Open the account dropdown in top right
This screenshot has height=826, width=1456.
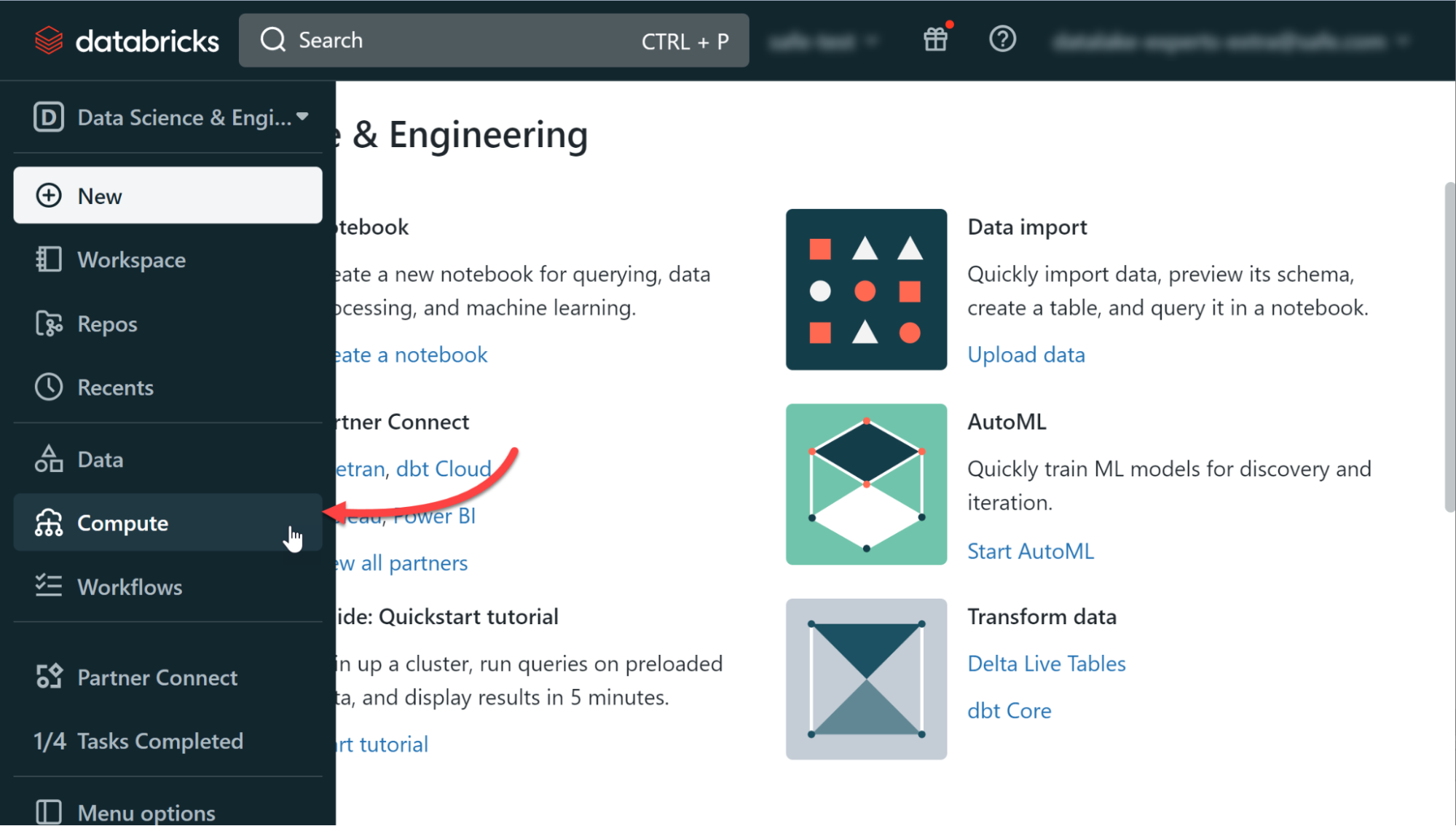coord(1231,40)
